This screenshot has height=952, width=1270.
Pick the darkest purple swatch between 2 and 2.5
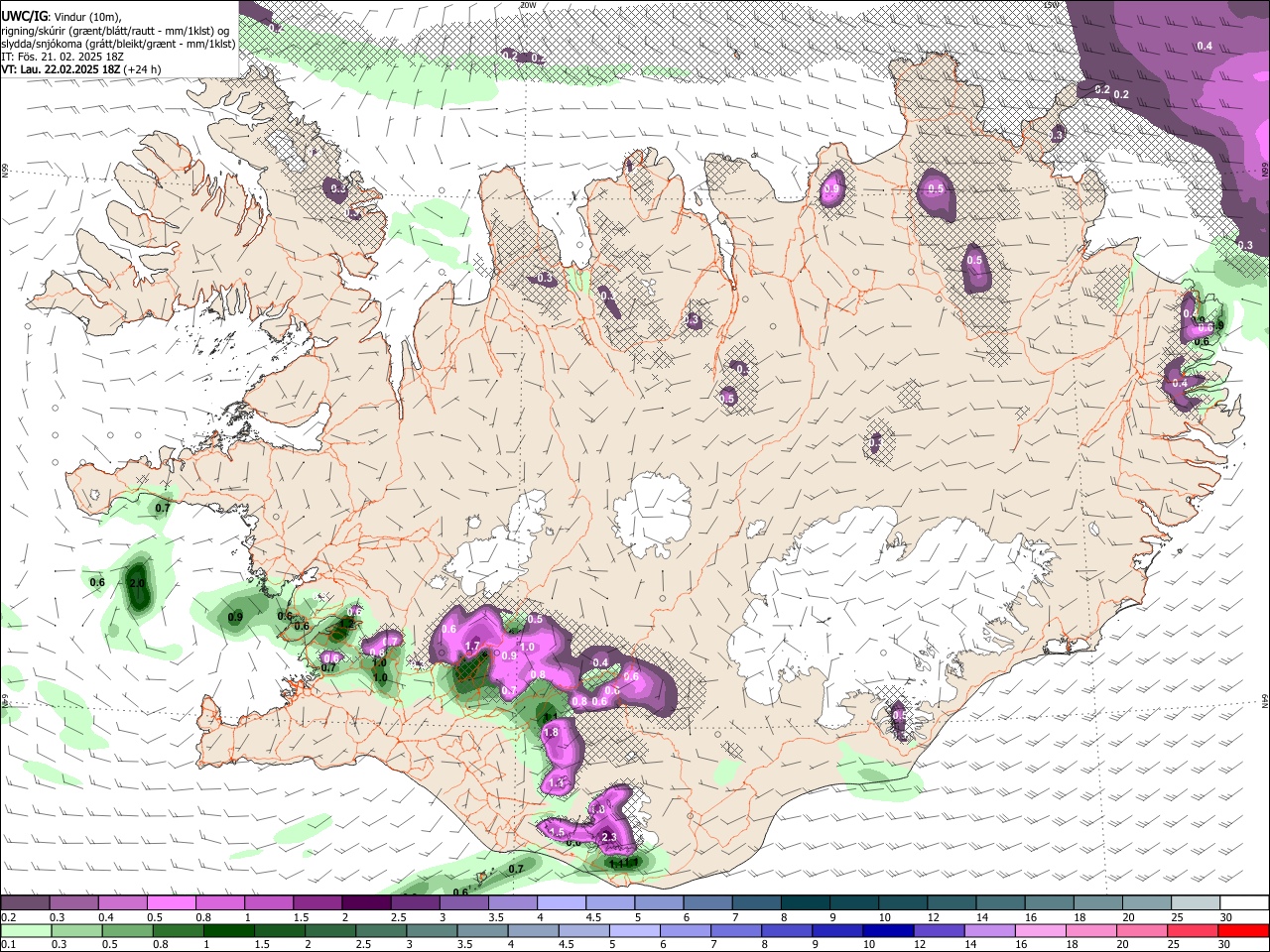[366, 903]
